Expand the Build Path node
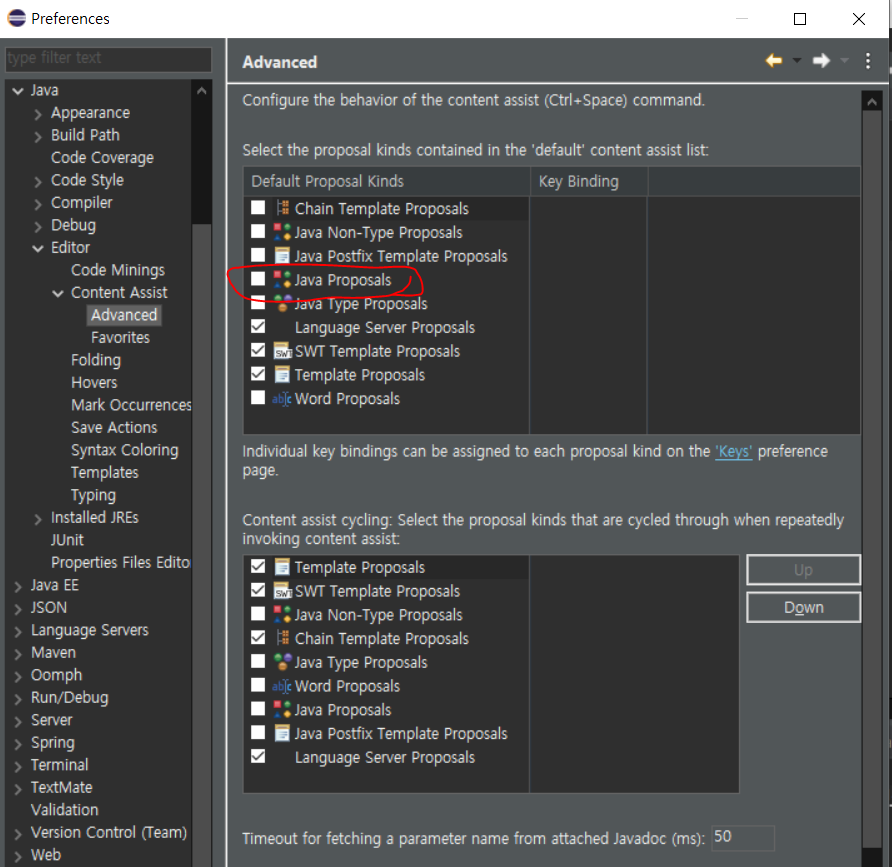 pyautogui.click(x=38, y=137)
